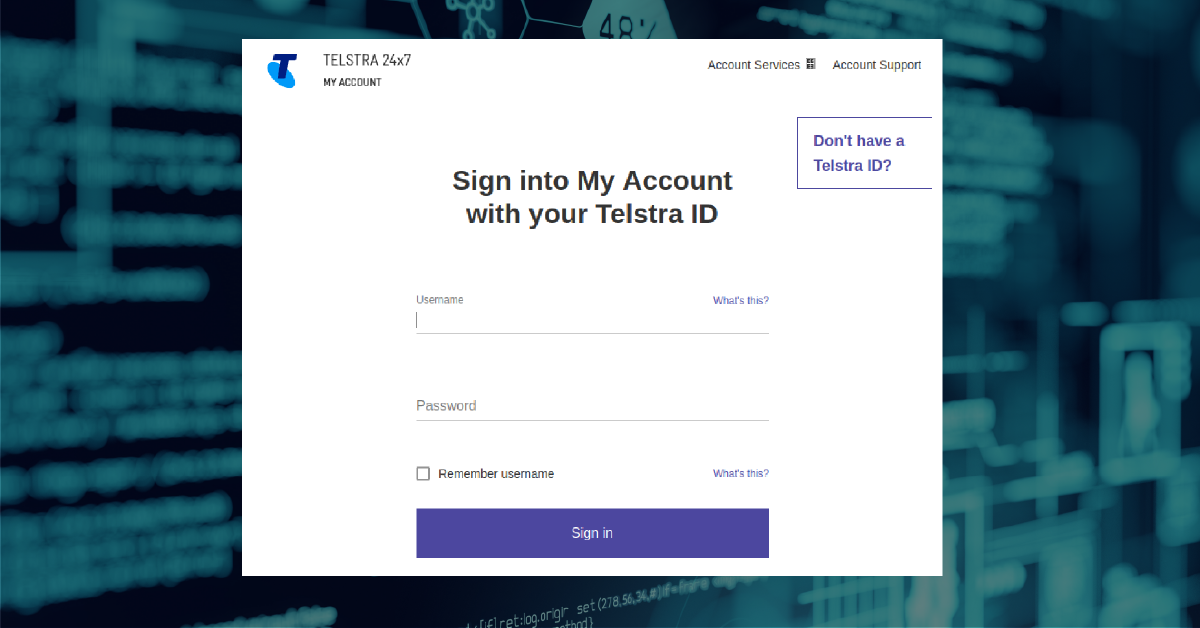Click the Username input field
This screenshot has height=628, width=1200.
click(592, 318)
